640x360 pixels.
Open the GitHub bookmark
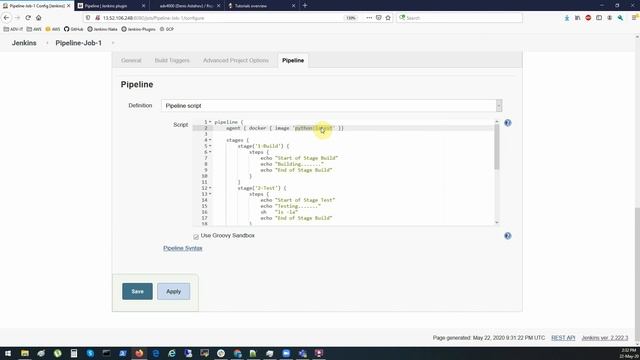pyautogui.click(x=73, y=29)
